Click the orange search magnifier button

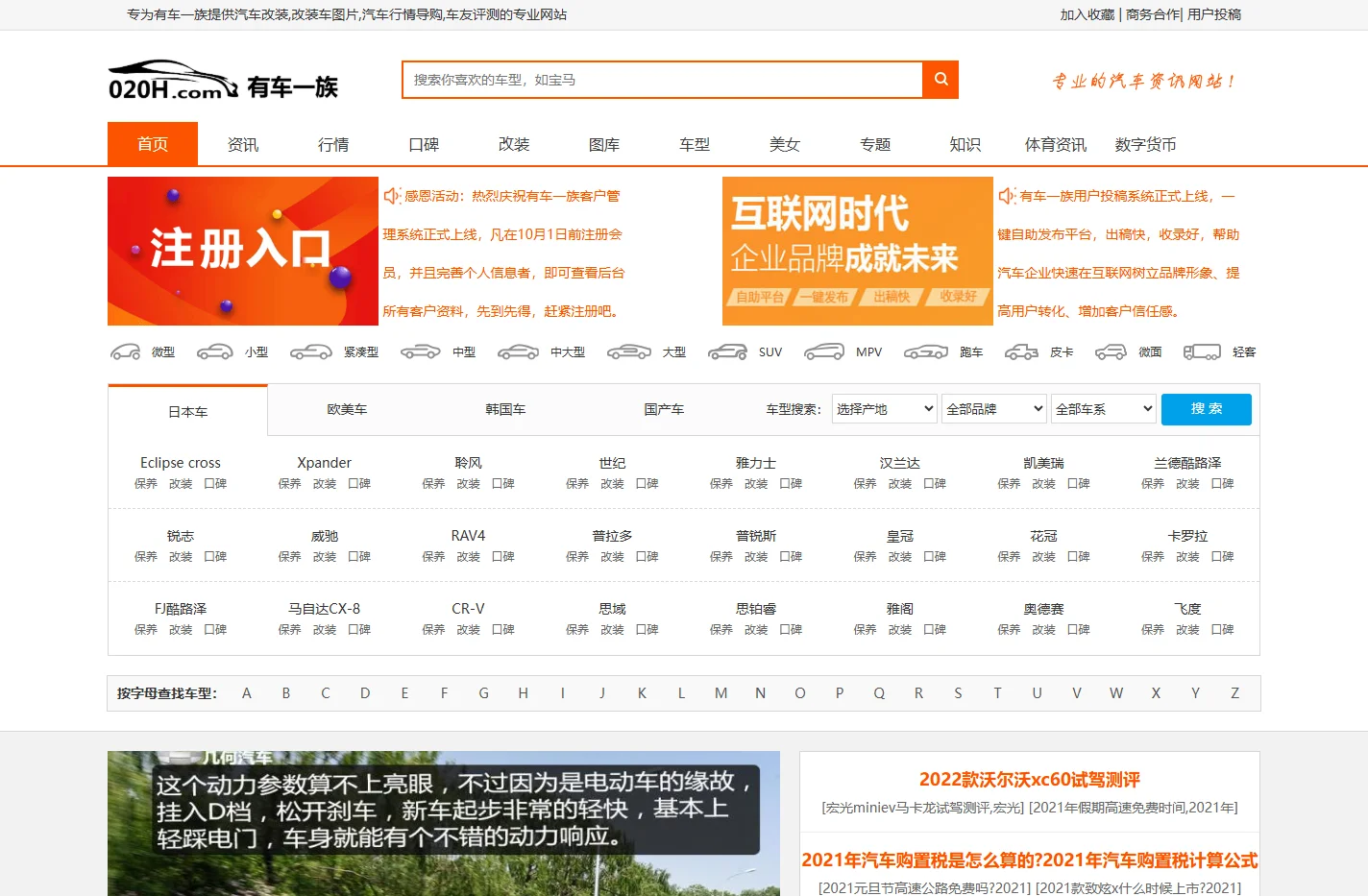940,80
